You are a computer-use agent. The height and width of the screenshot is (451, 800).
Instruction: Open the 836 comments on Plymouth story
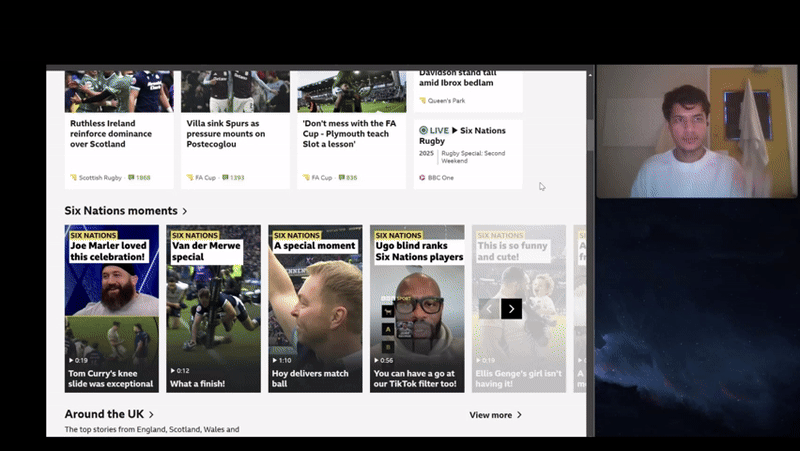pyautogui.click(x=347, y=178)
